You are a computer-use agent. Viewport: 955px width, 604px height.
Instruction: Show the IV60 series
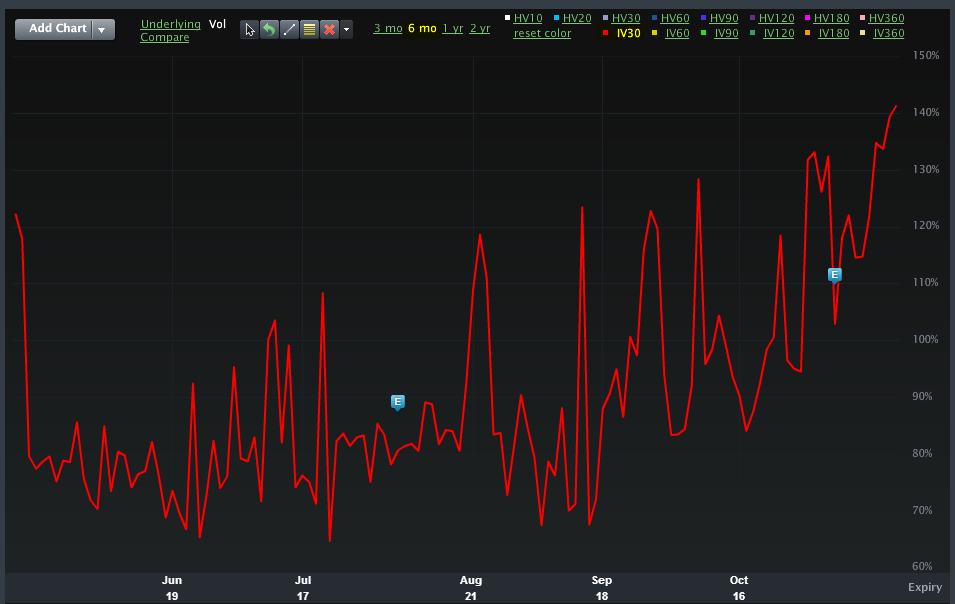(x=677, y=33)
